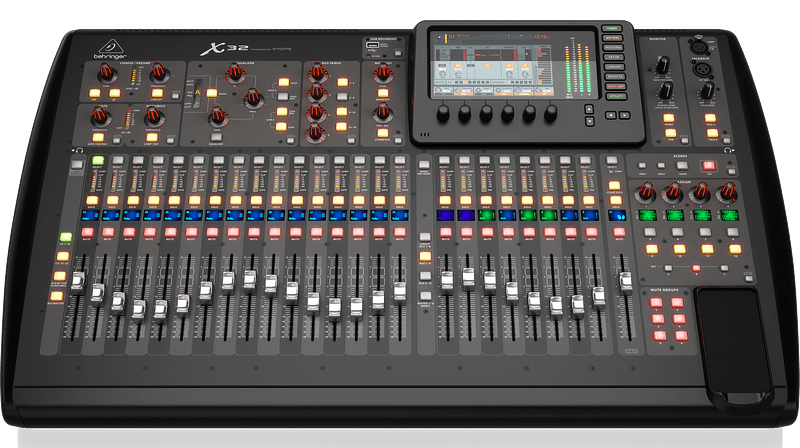
Task: Select the High EQ band button
Action: click(x=284, y=83)
